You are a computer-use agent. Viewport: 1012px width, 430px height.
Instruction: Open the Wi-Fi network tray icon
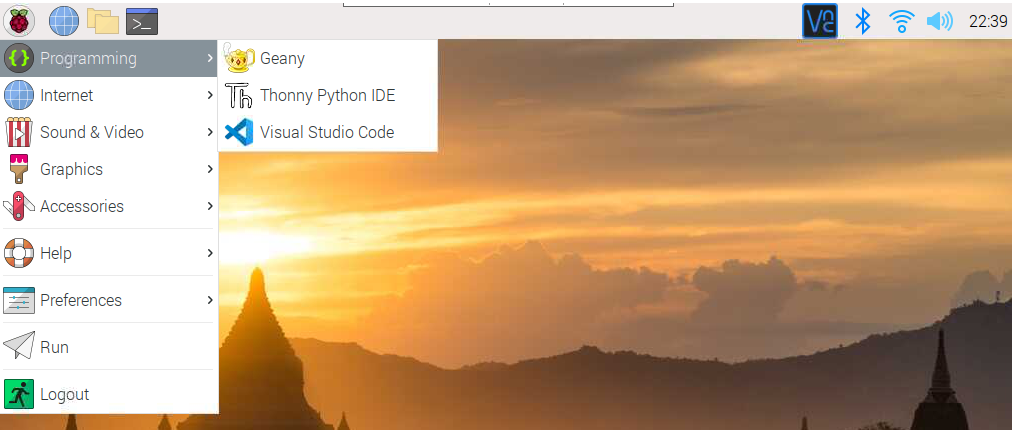(x=901, y=21)
